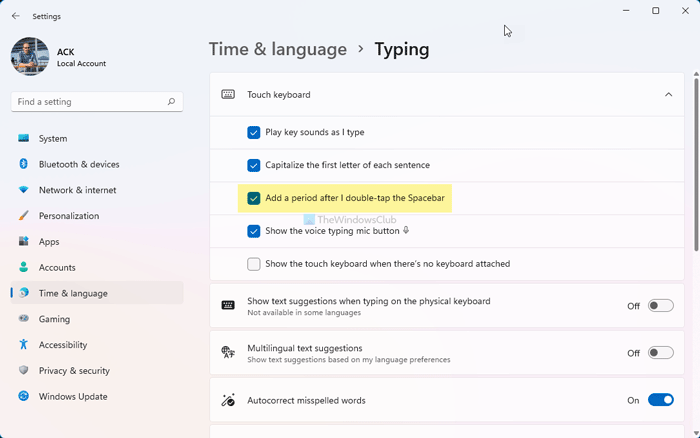700x438 pixels.
Task: Turn off Autocorrect misspelled words switch
Action: pos(660,400)
